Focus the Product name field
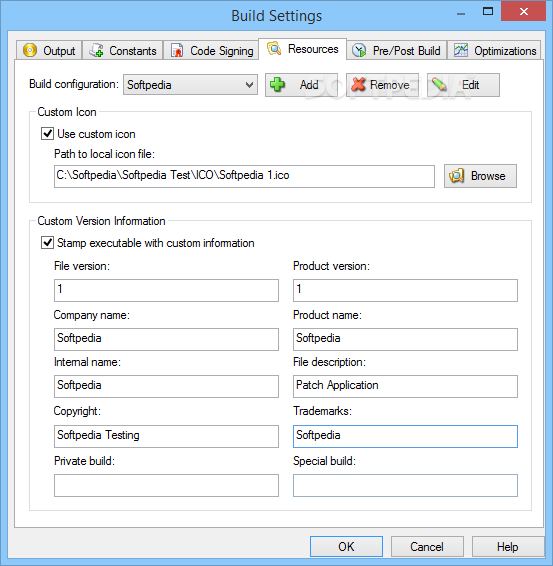The width and height of the screenshot is (553, 566). pos(405,339)
